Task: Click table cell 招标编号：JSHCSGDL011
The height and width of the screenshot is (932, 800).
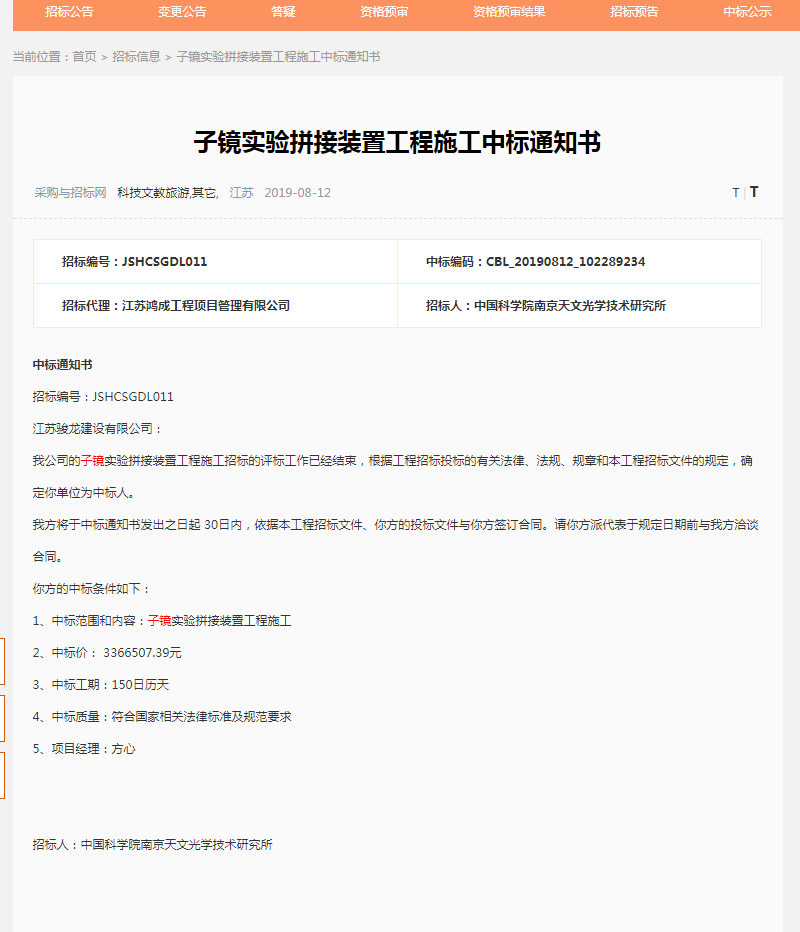Action: 215,262
